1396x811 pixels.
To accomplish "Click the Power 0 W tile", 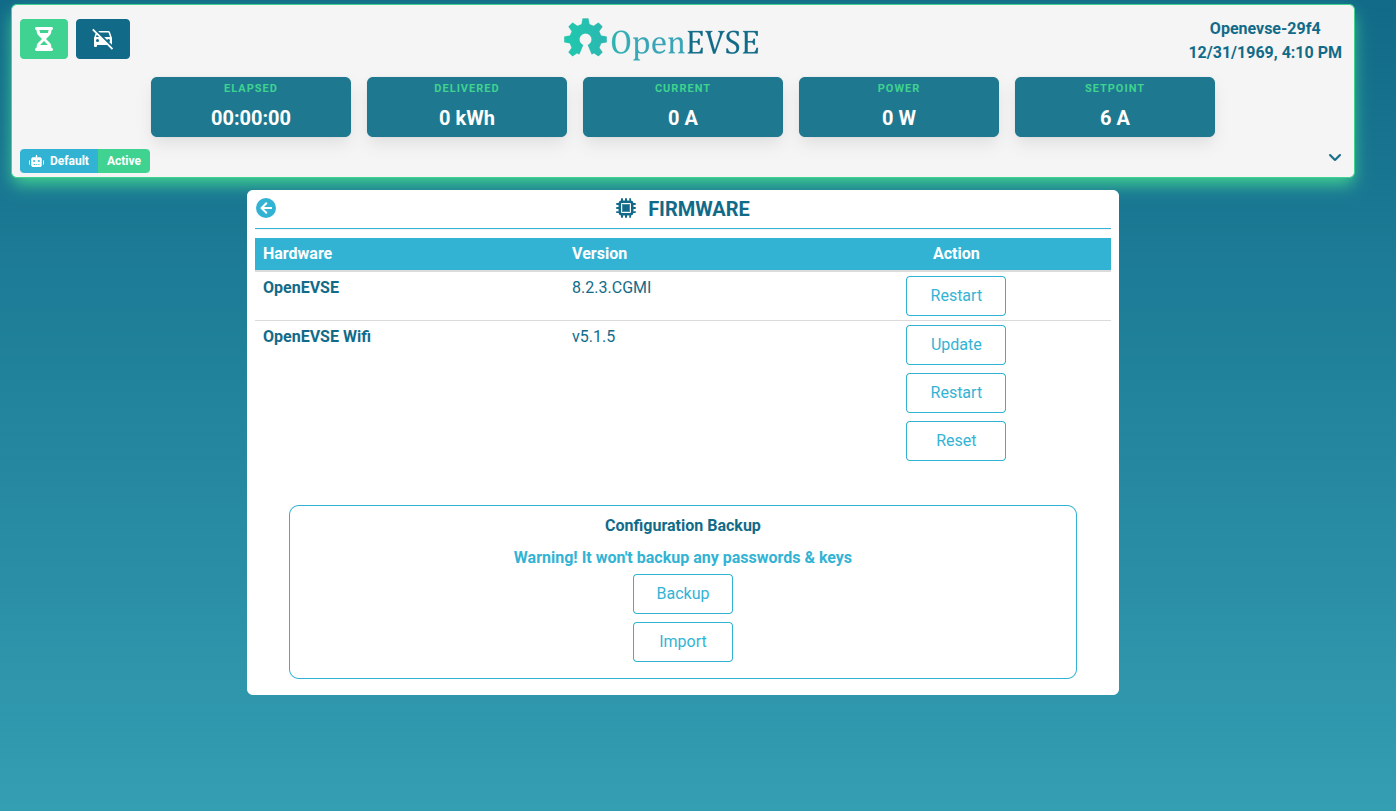I will click(x=899, y=107).
